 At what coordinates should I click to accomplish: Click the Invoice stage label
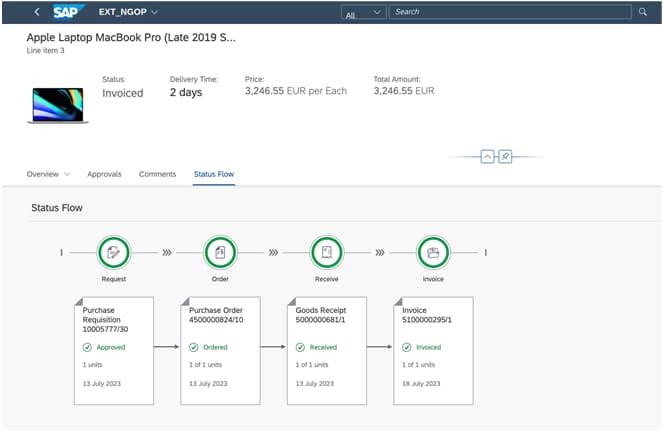[x=433, y=279]
